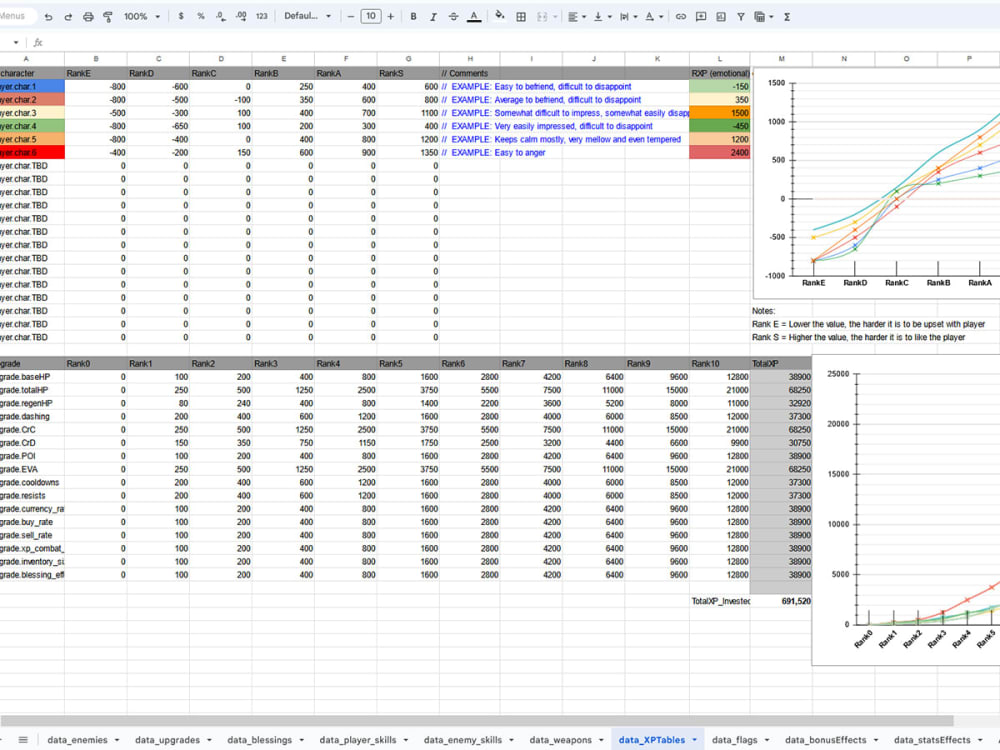Open the zoom 100% dropdown
The height and width of the screenshot is (750, 1000).
pos(142,17)
